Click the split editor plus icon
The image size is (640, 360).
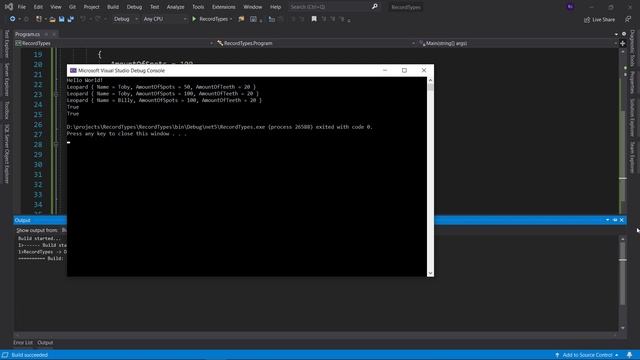pyautogui.click(x=622, y=43)
